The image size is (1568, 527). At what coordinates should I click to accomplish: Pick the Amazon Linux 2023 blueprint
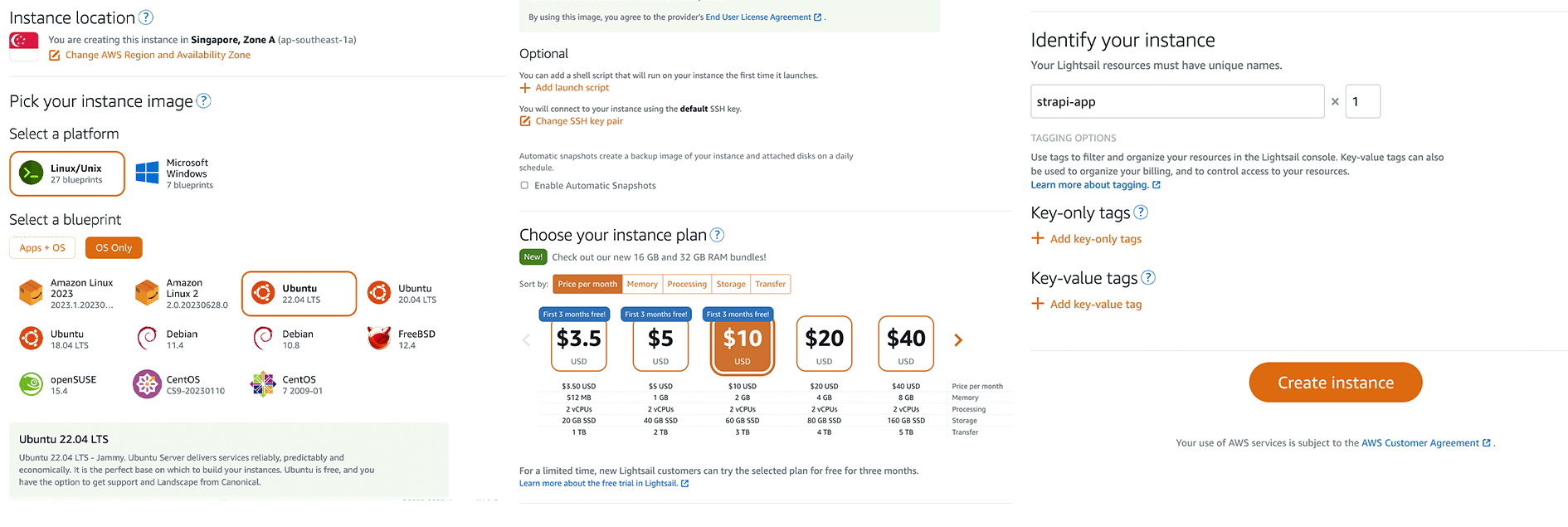pos(66,294)
